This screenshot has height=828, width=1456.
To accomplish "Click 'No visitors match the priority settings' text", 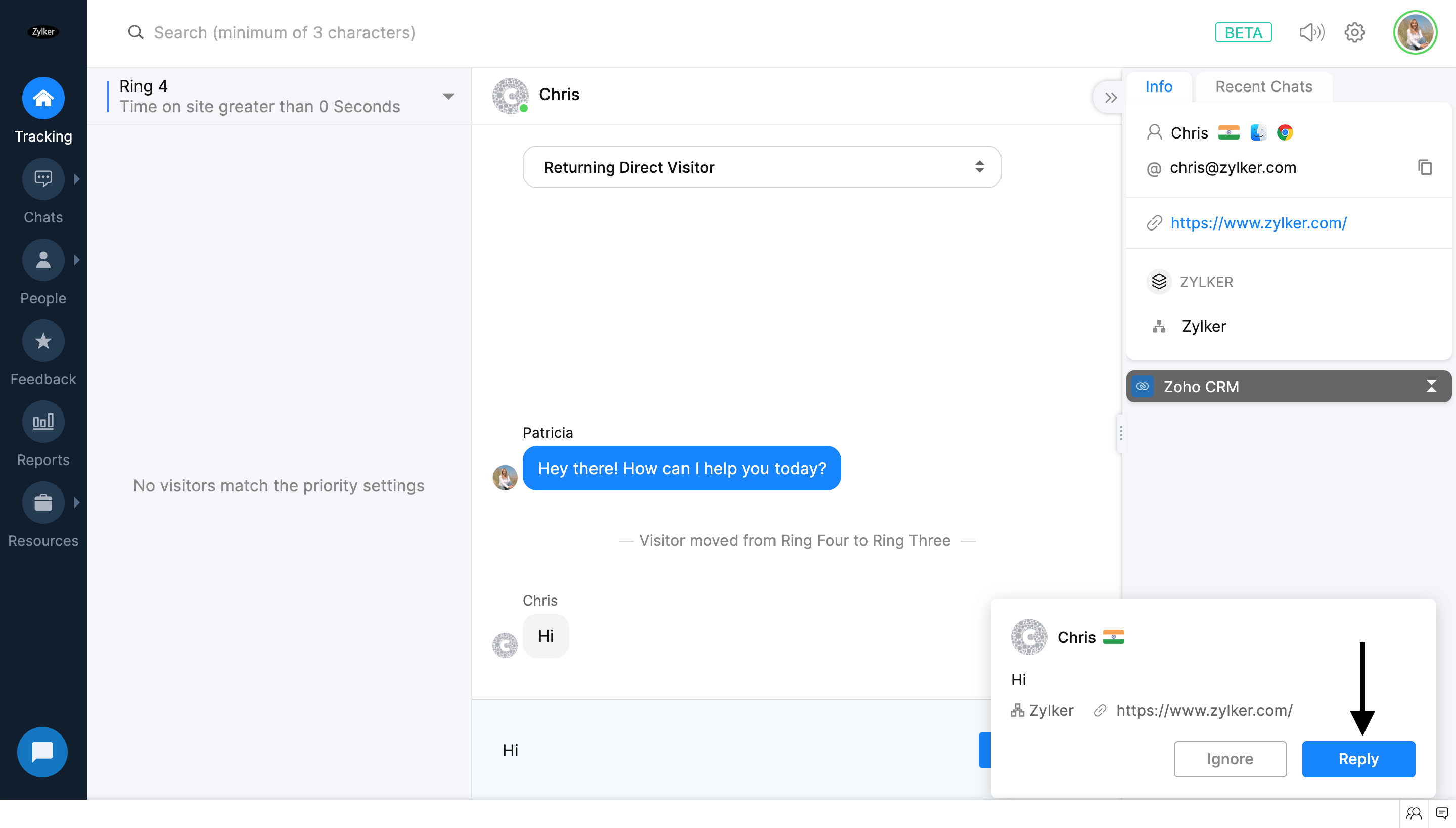I will 279,486.
